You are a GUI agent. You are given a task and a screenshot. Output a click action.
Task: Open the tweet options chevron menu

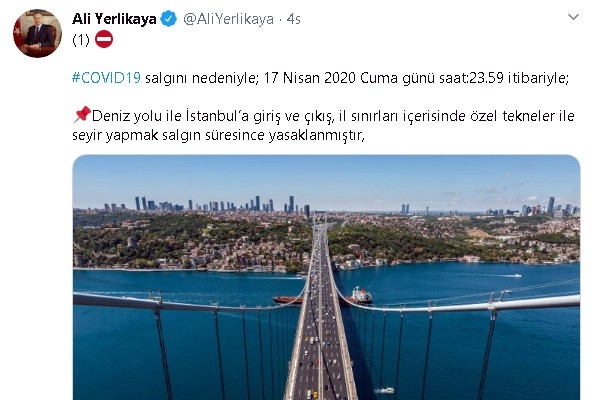573,17
